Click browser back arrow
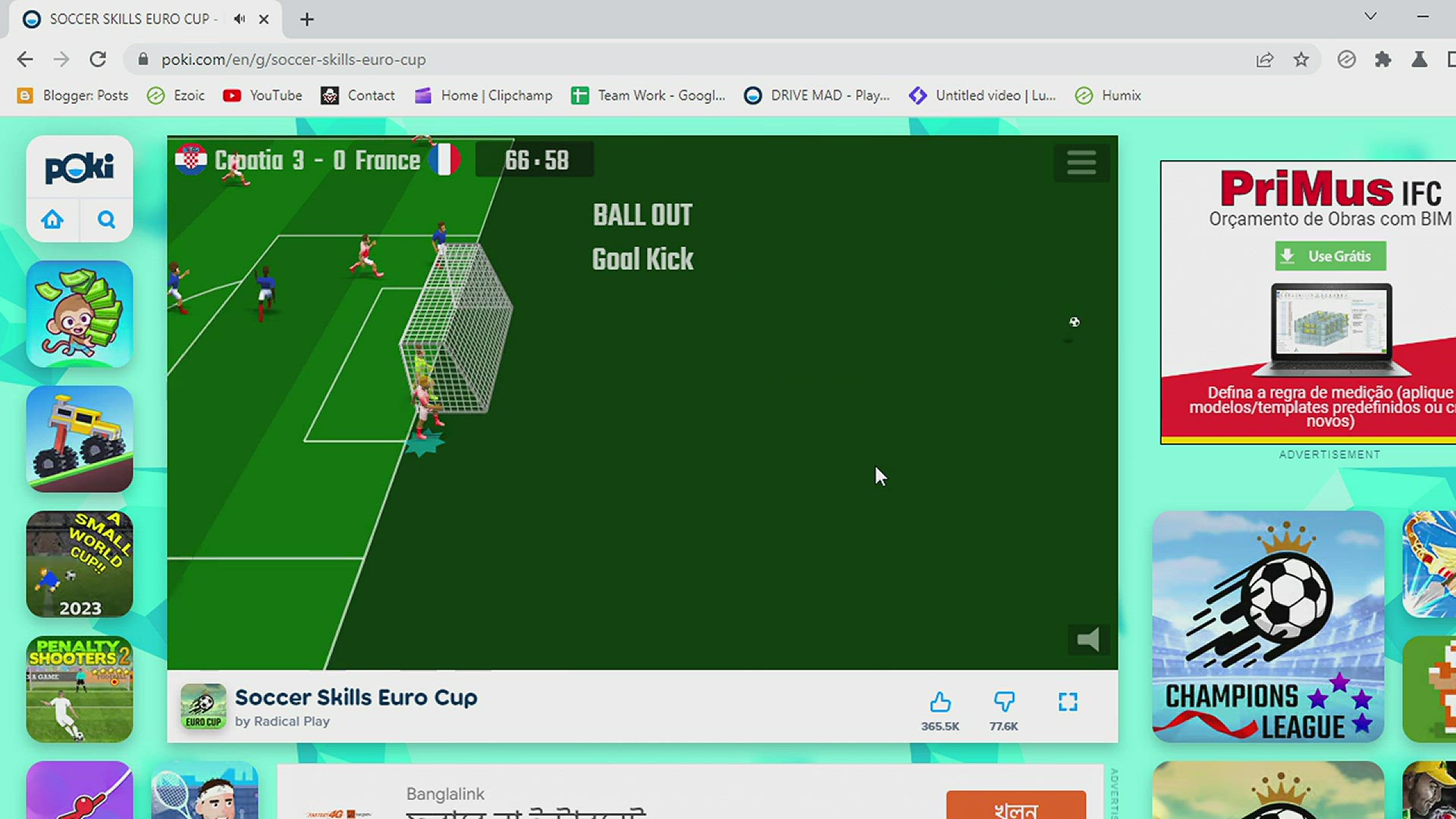 (25, 59)
